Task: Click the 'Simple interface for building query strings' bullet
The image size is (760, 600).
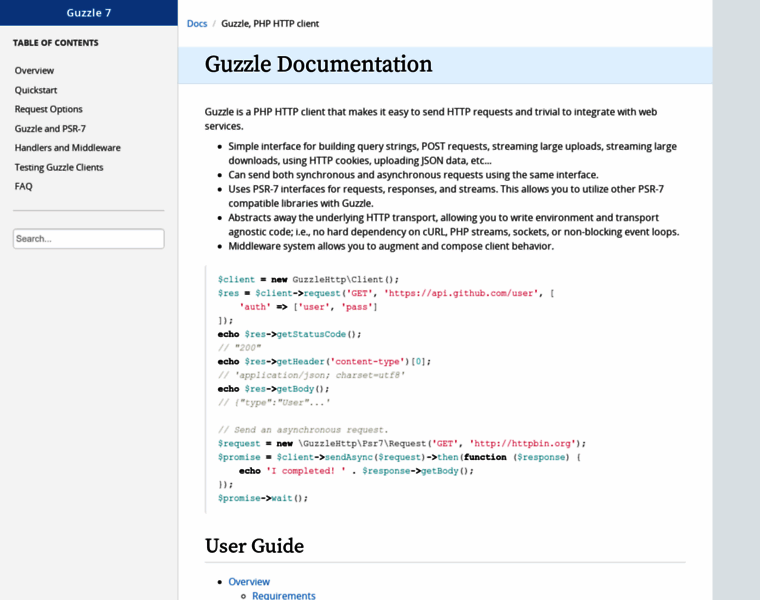Action: 452,154
